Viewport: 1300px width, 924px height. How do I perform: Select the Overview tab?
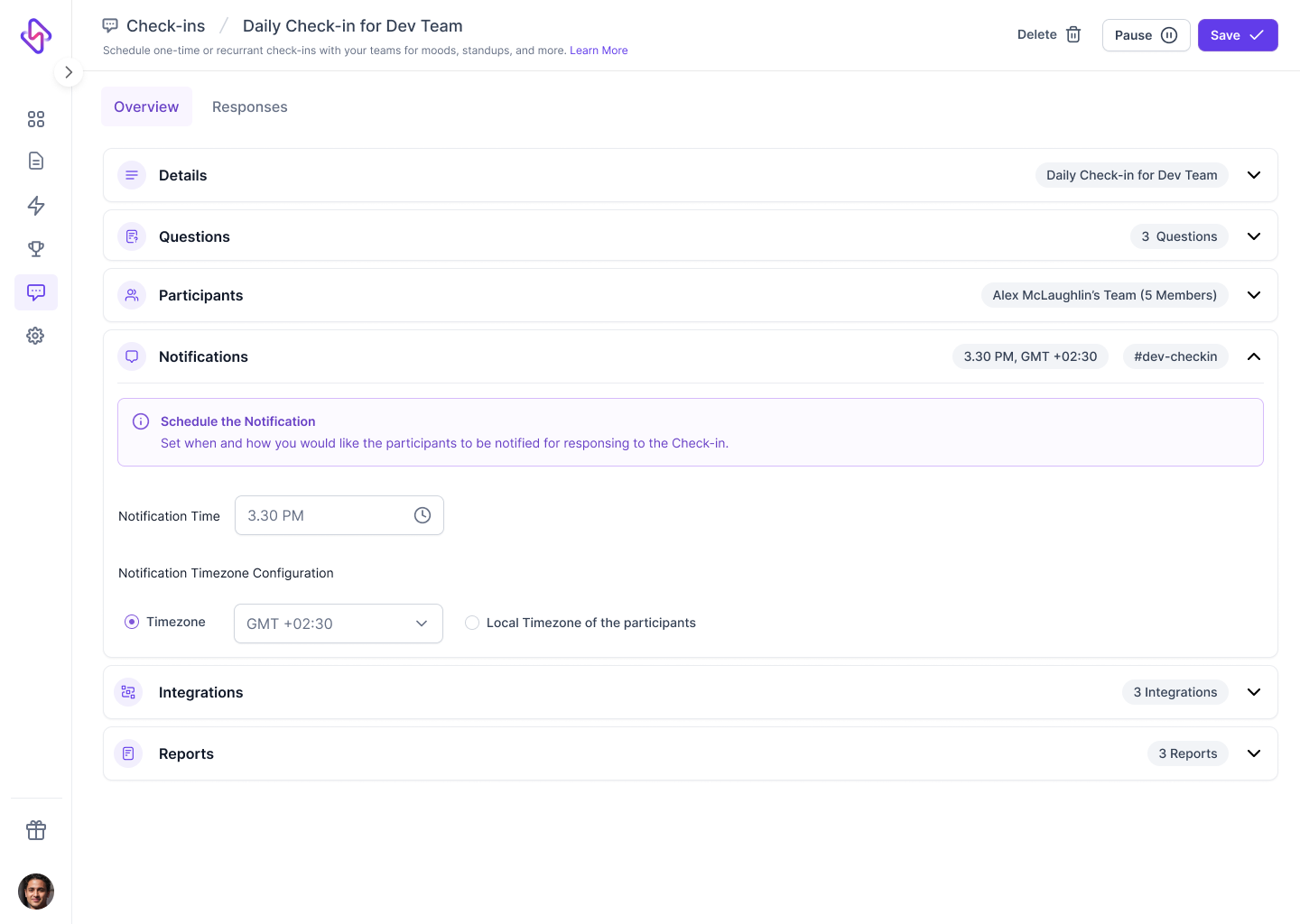(x=146, y=106)
